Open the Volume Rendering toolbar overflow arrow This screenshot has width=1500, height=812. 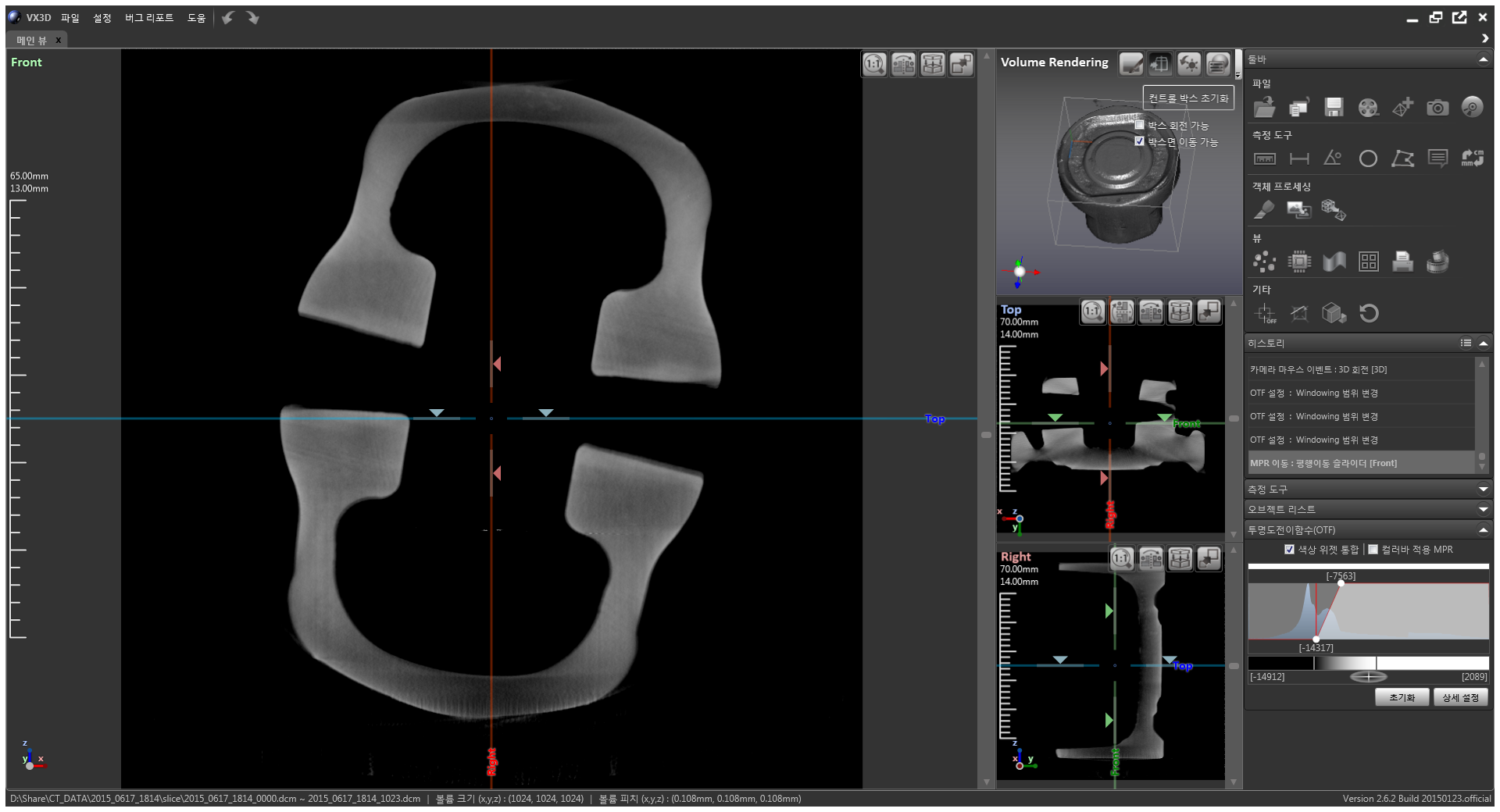[1237, 75]
